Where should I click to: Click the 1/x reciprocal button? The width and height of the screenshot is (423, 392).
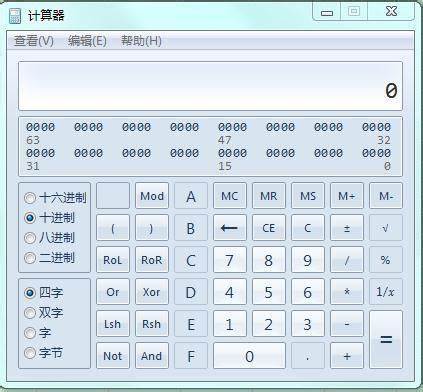(x=386, y=292)
